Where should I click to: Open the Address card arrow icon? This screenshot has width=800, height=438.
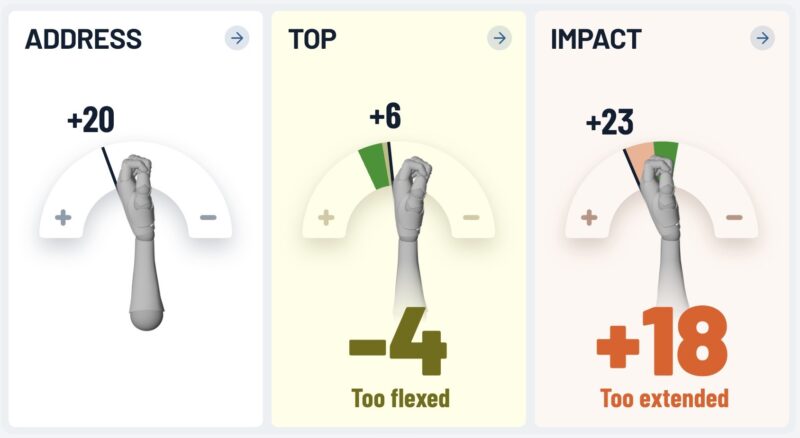point(236,38)
